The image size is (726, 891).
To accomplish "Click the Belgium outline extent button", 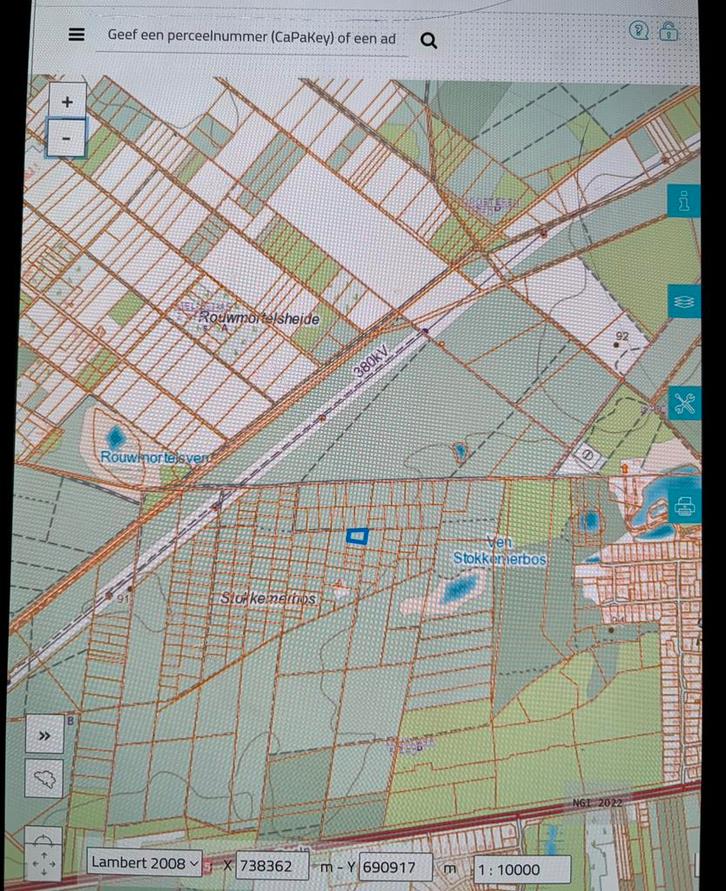I will (44, 777).
